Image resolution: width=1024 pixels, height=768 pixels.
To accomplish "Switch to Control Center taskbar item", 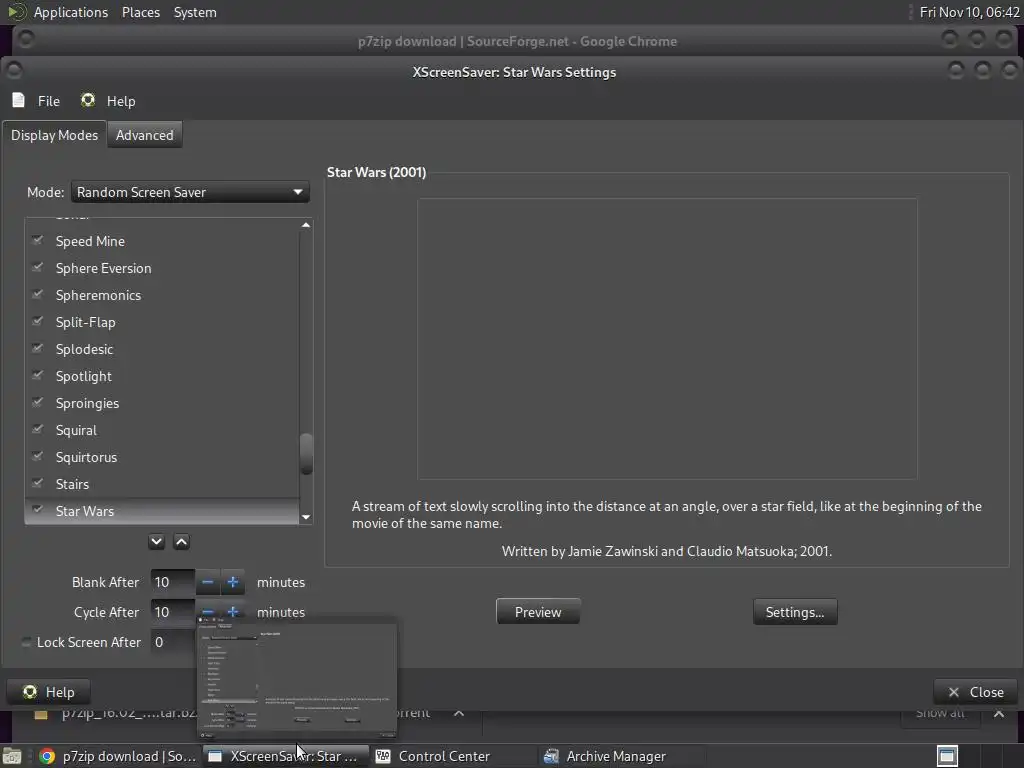I will point(453,756).
